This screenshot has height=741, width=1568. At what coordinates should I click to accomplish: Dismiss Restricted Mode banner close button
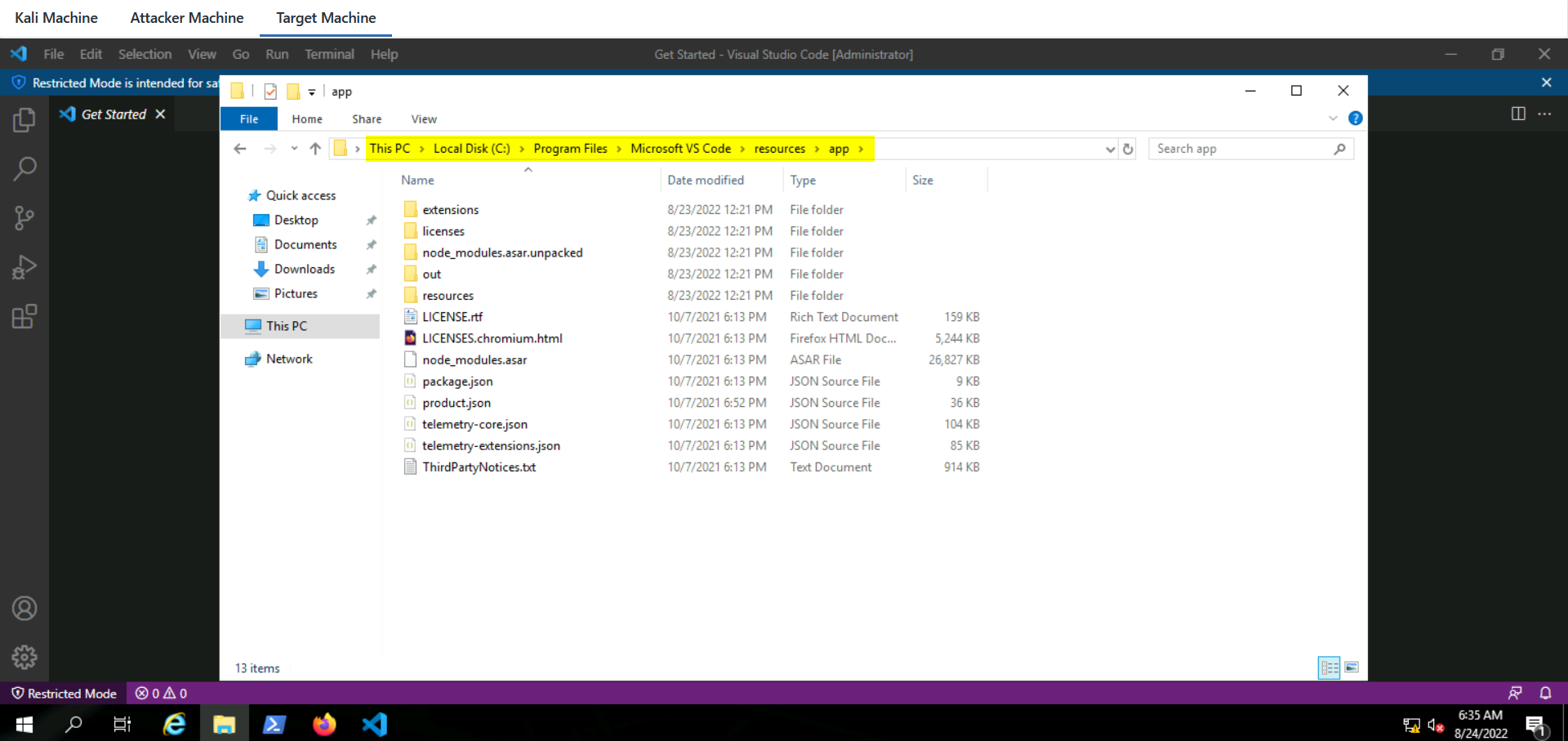tap(1546, 83)
